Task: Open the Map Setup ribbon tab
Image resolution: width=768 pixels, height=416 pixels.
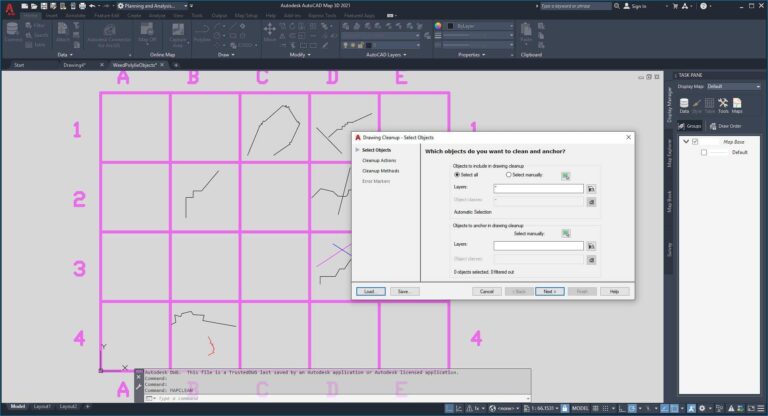Action: [246, 16]
